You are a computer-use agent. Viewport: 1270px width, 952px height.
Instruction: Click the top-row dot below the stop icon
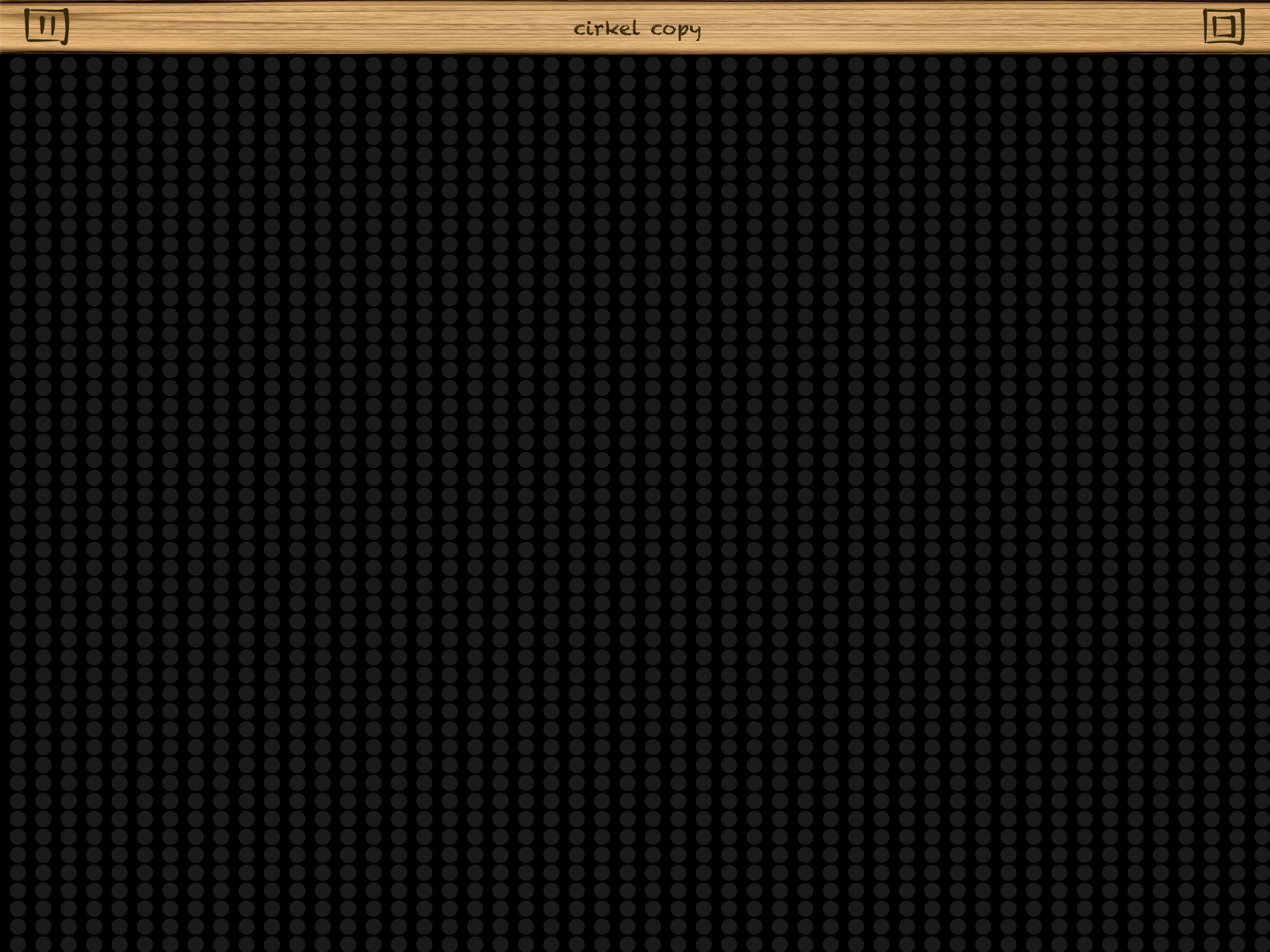(1212, 64)
